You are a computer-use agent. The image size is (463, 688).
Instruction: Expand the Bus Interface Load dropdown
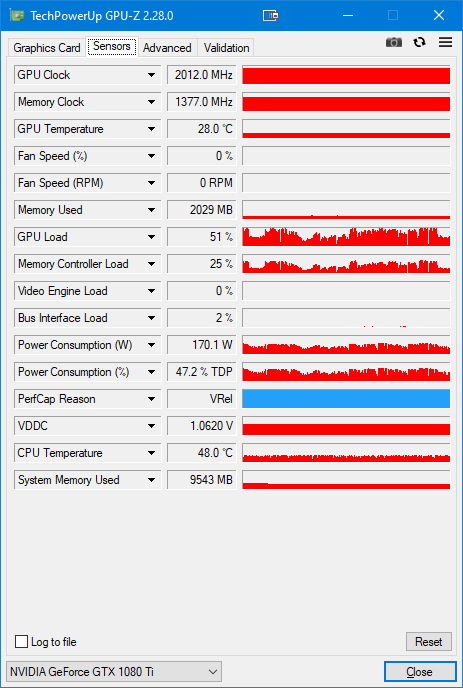[151, 318]
